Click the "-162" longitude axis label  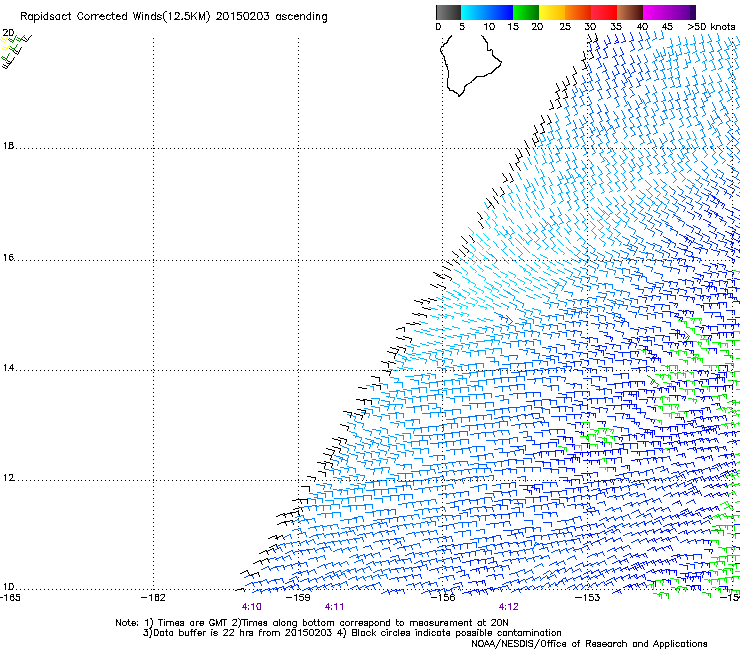coord(153,598)
